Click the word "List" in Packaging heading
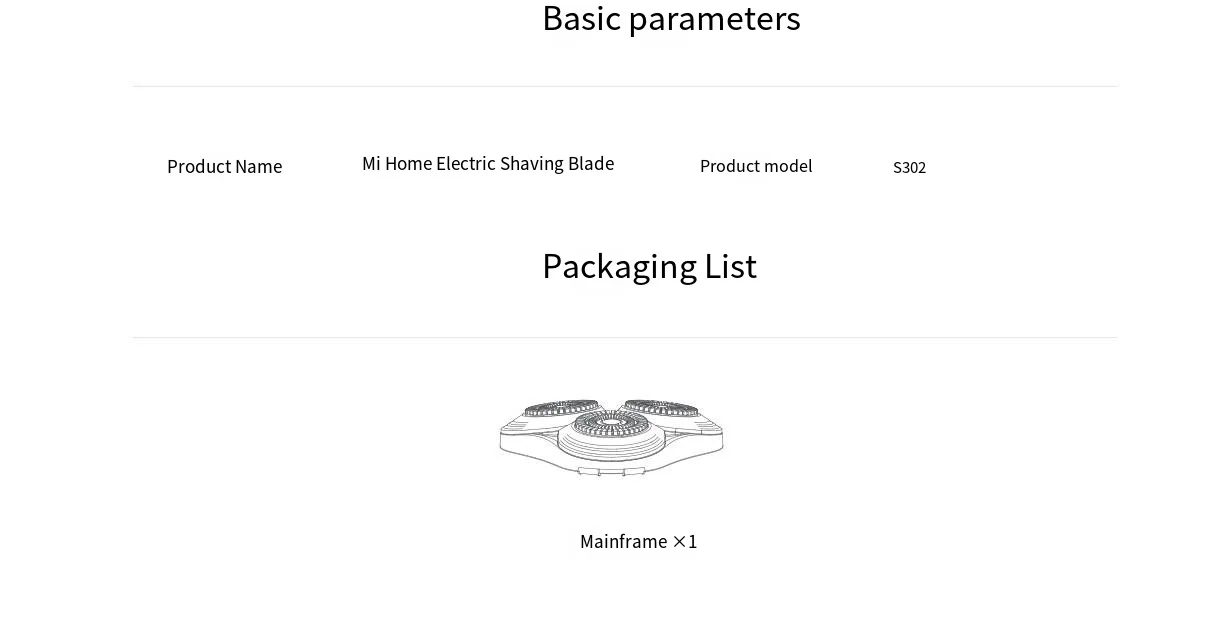The image size is (1226, 628). click(x=730, y=266)
